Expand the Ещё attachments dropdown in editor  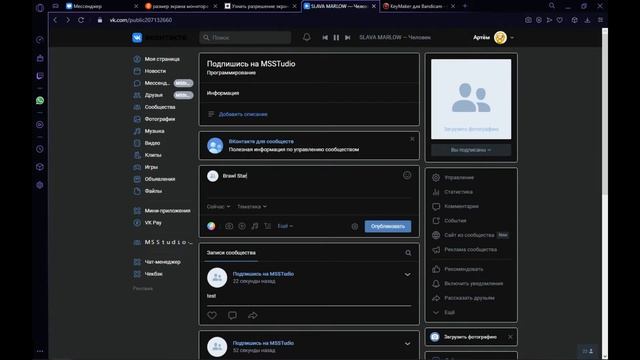pyautogui.click(x=285, y=226)
